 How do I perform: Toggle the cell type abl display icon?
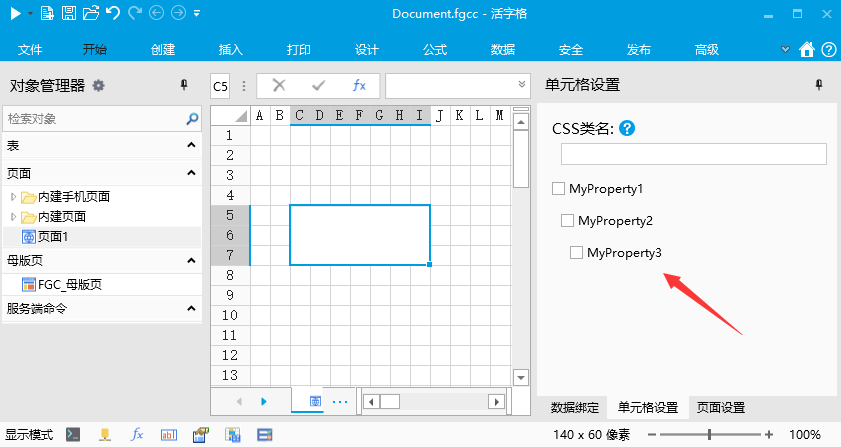(169, 435)
